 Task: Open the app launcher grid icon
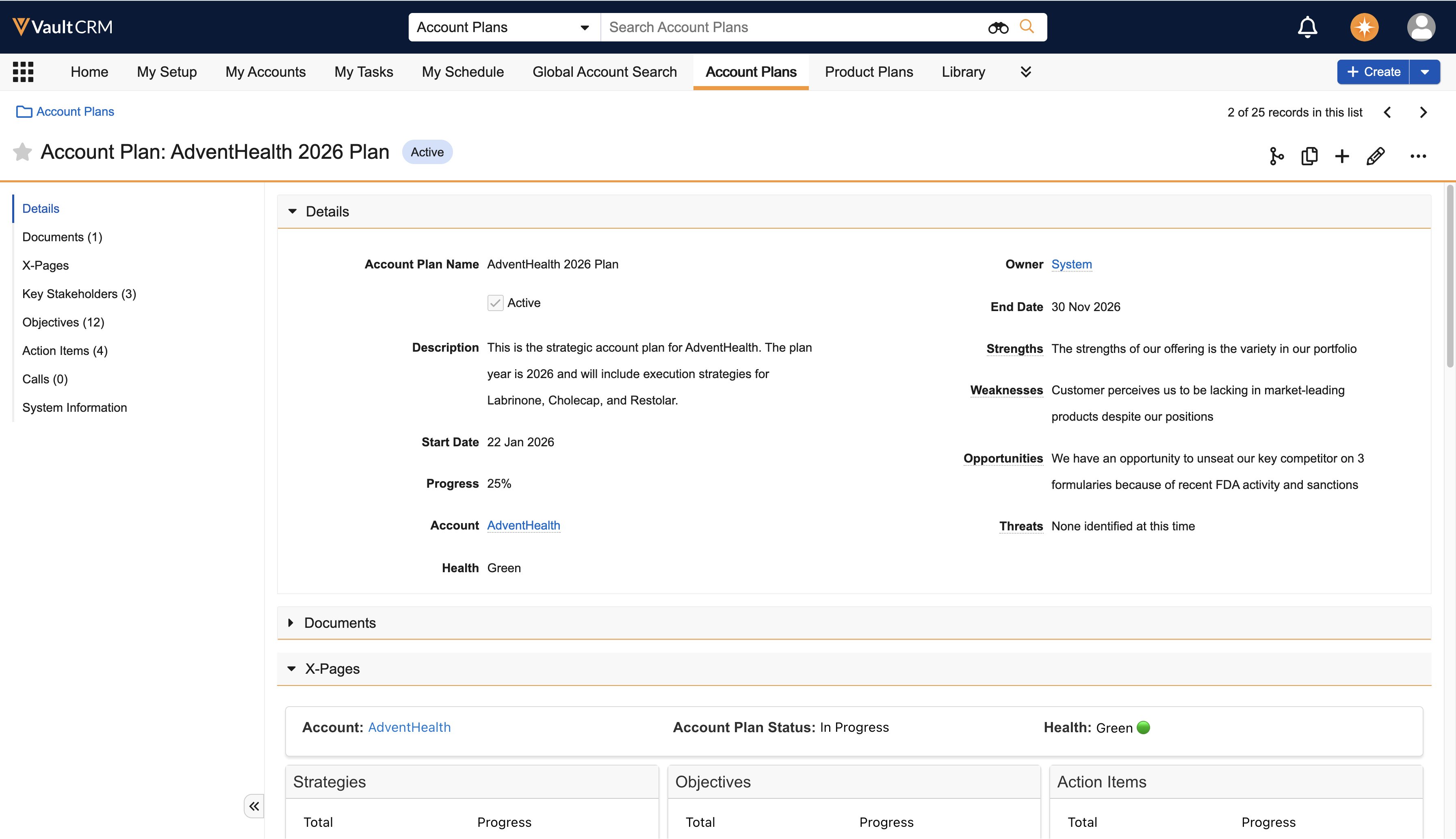[23, 72]
